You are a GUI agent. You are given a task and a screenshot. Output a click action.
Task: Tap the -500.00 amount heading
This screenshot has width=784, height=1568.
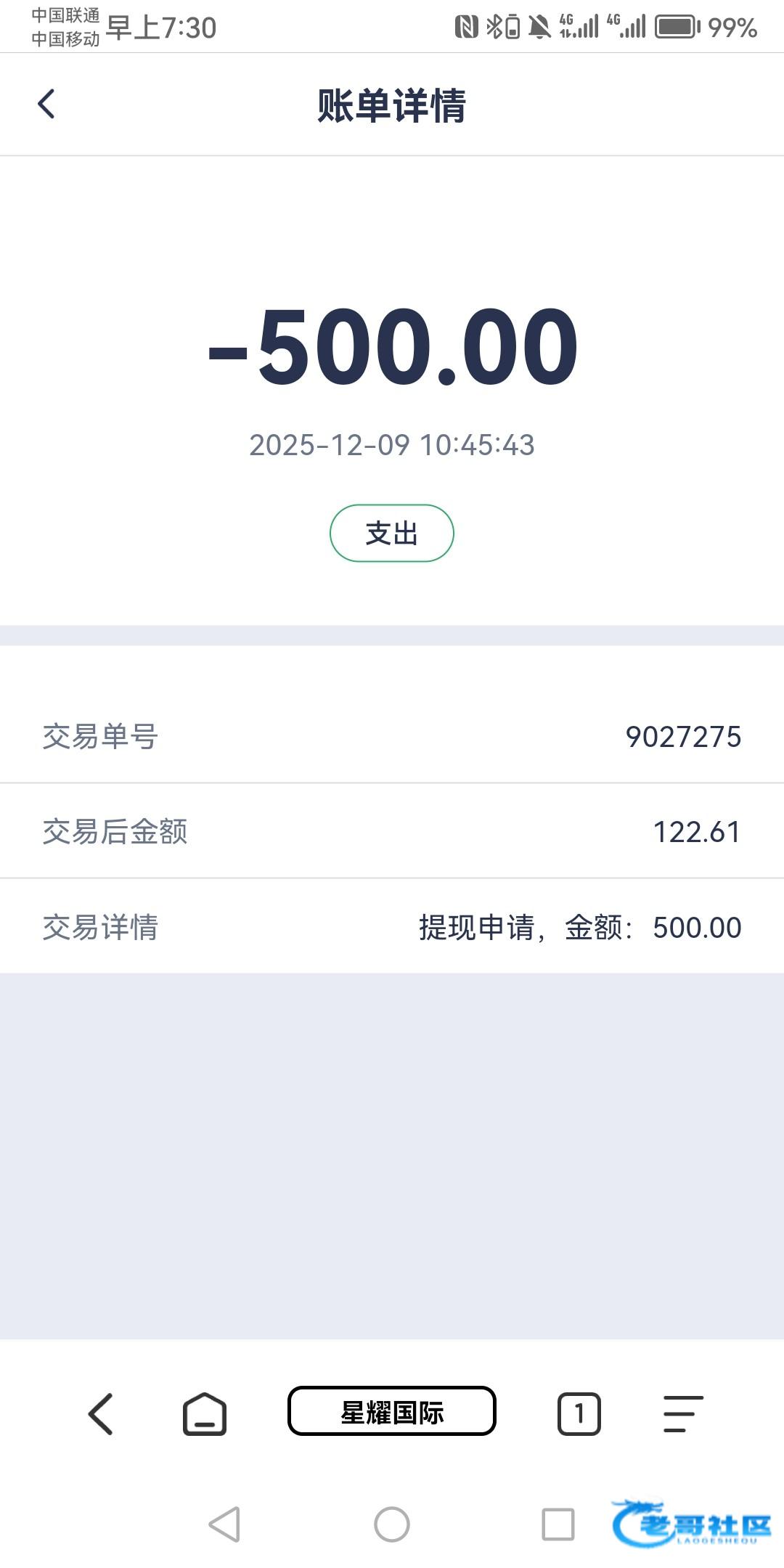click(x=393, y=347)
